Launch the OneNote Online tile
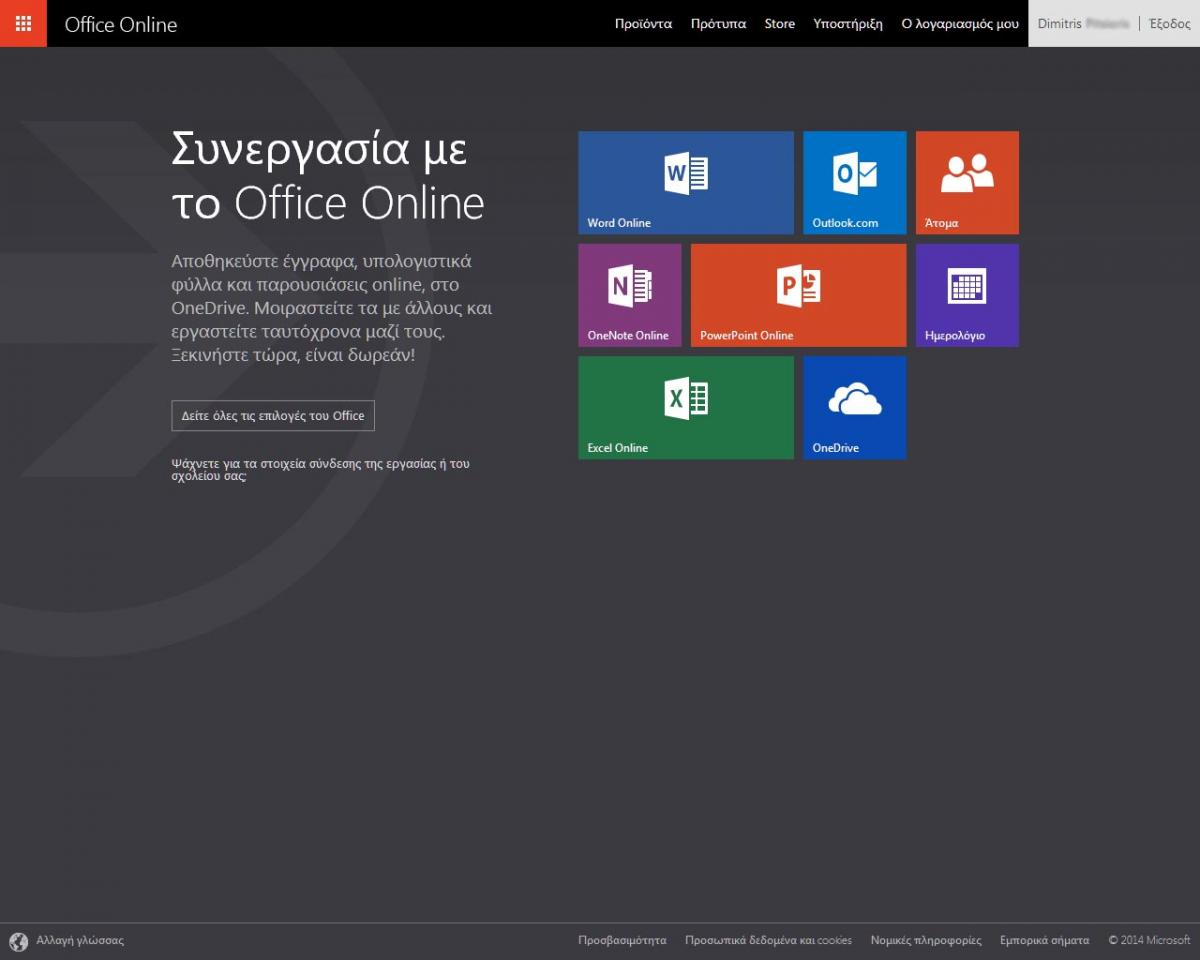Image resolution: width=1200 pixels, height=960 pixels. (x=630, y=295)
